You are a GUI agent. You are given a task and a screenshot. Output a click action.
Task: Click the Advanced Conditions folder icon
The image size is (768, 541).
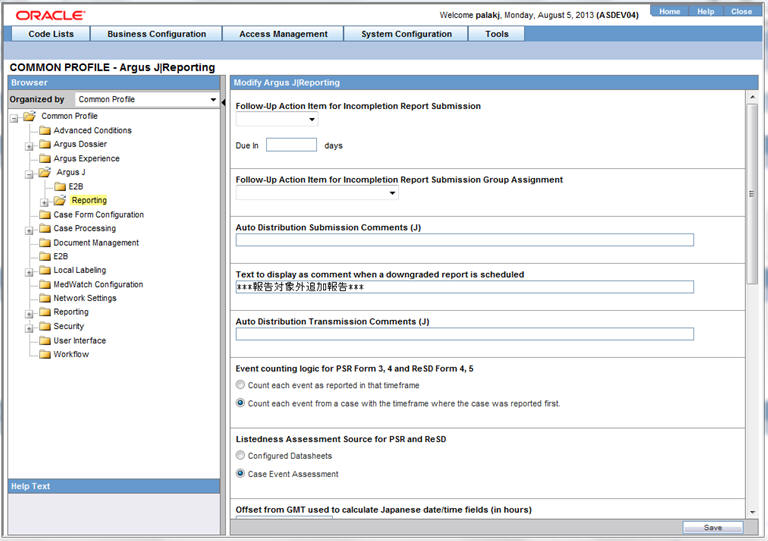(45, 130)
